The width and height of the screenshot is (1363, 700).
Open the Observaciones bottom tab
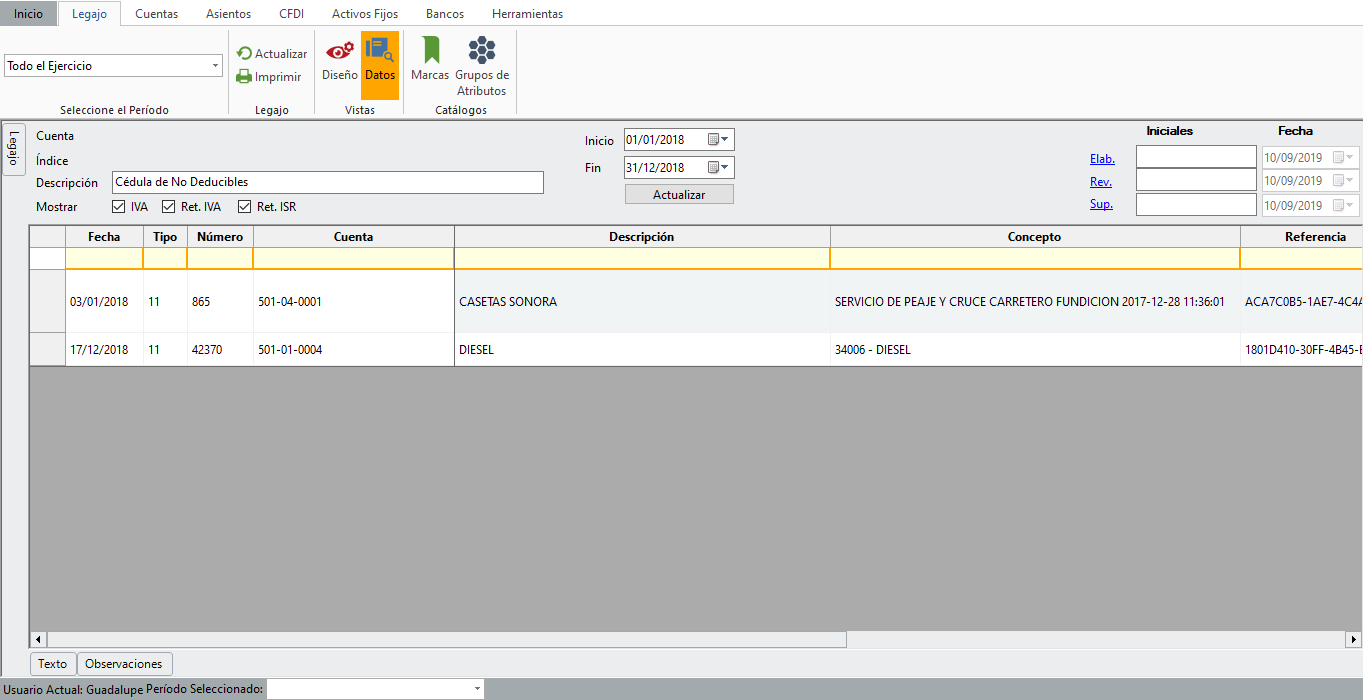124,664
